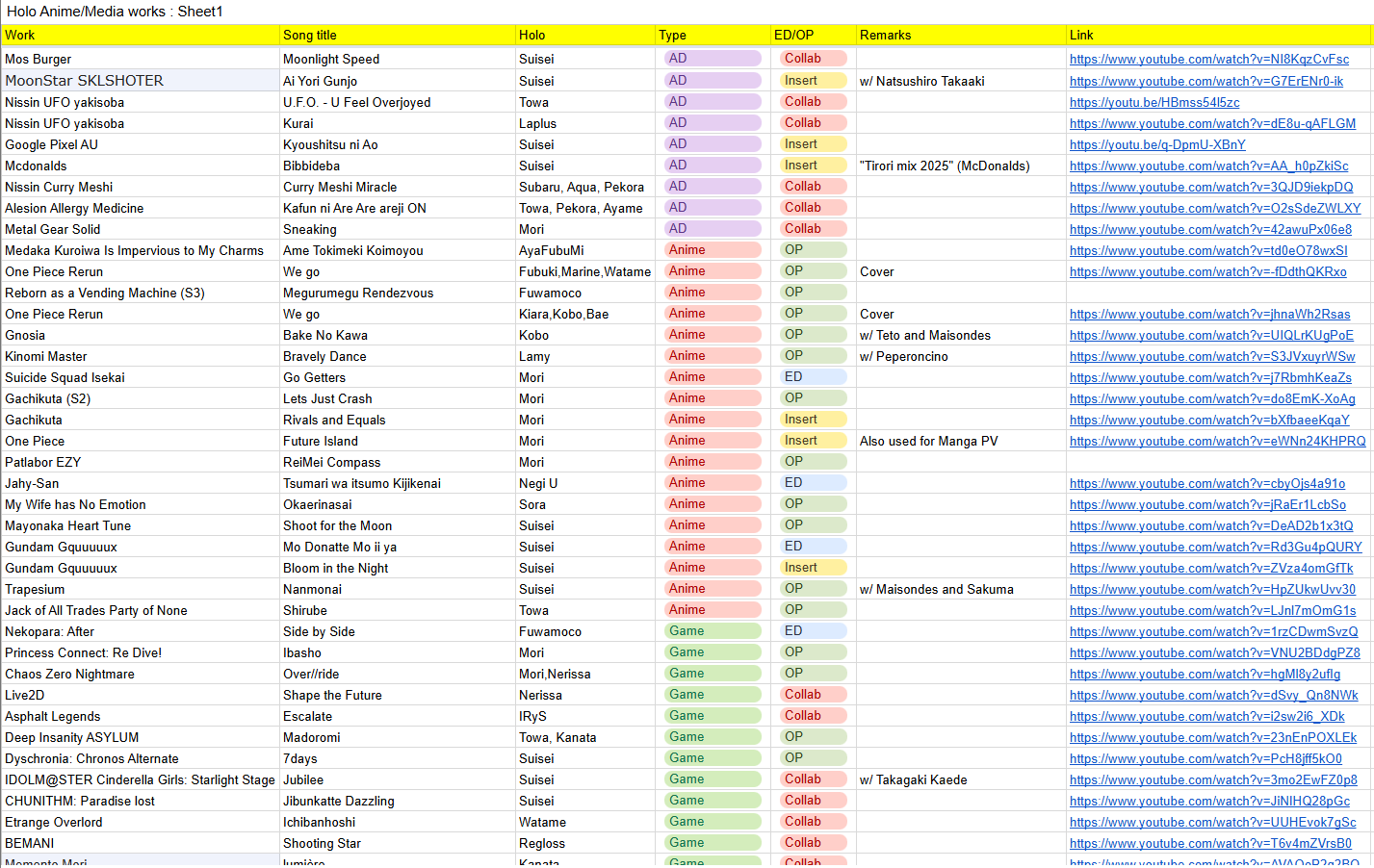The image size is (1374, 868).
Task: Select the Subaru, Aqua, Pekora Holo cell
Action: (x=585, y=187)
